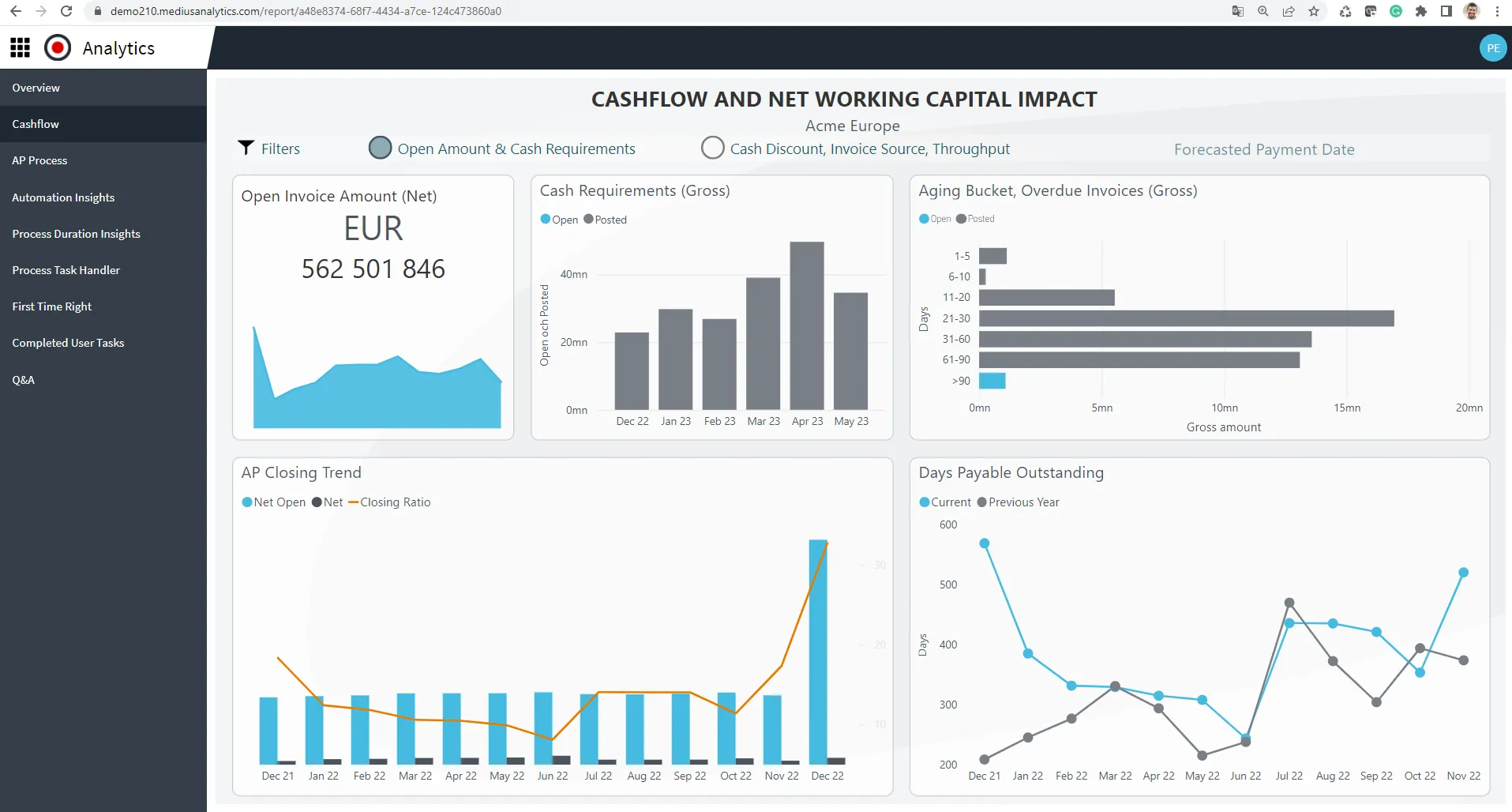This screenshot has width=1512, height=812.
Task: Click the Closing Ratio legend marker
Action: tap(353, 502)
